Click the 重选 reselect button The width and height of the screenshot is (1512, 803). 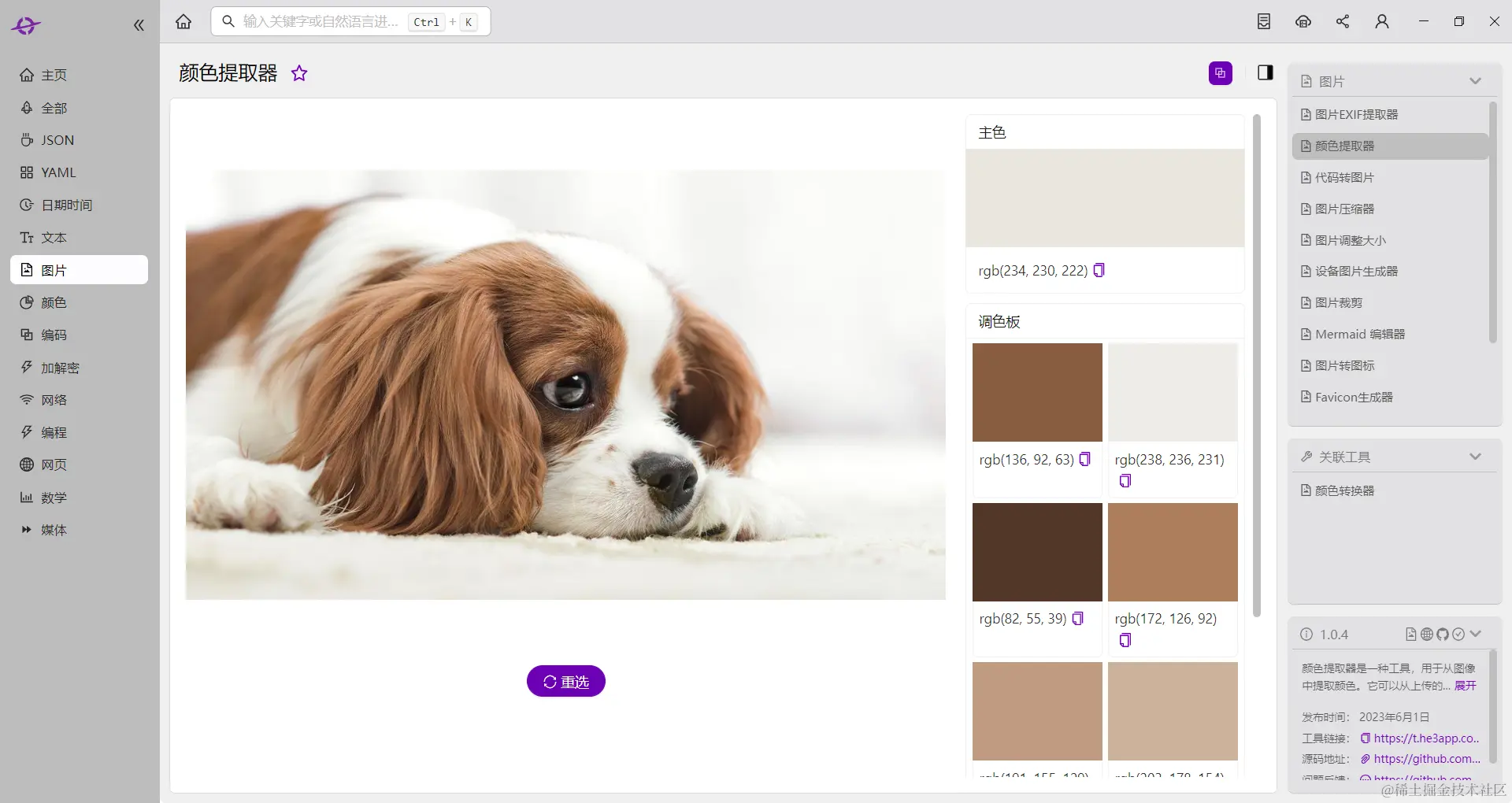(565, 681)
